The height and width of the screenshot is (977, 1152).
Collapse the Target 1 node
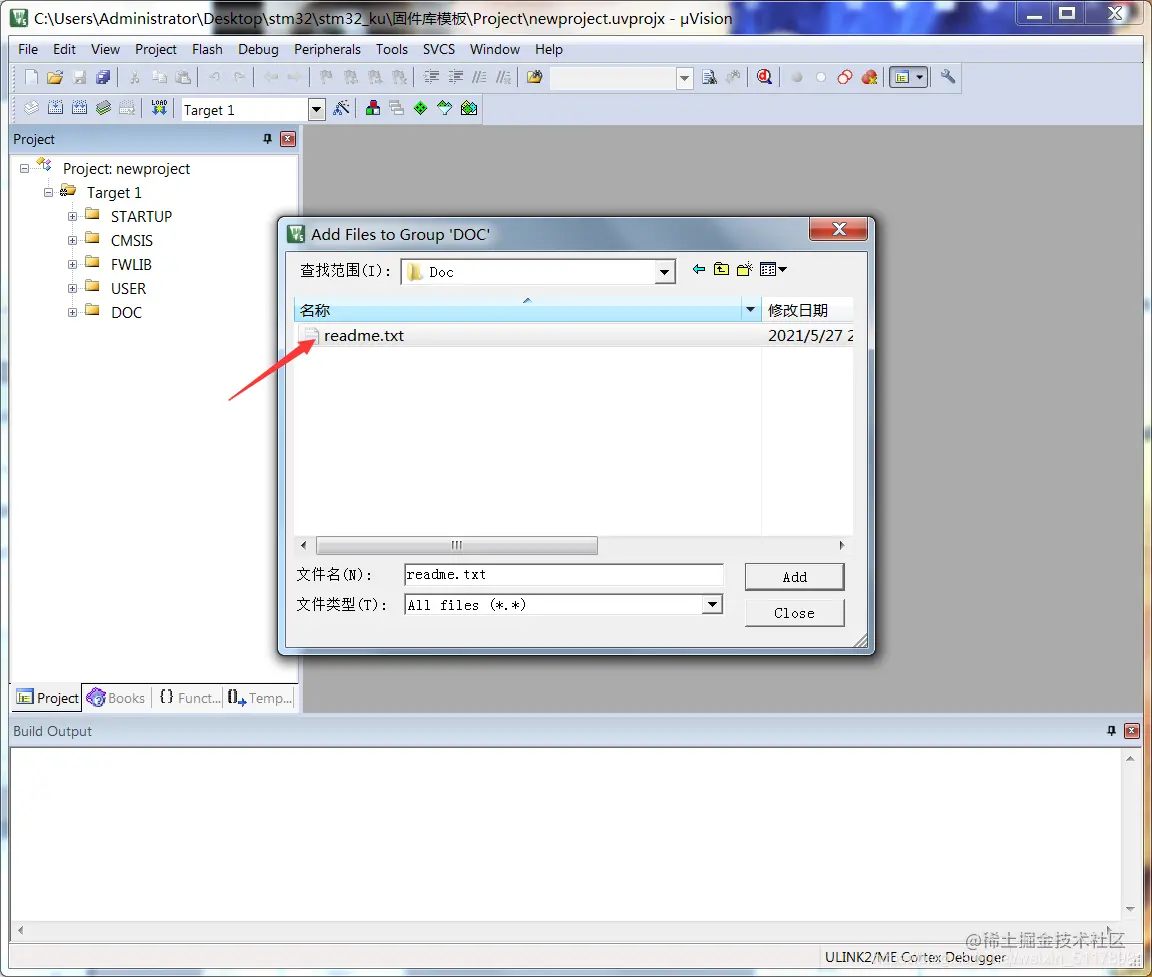point(48,192)
